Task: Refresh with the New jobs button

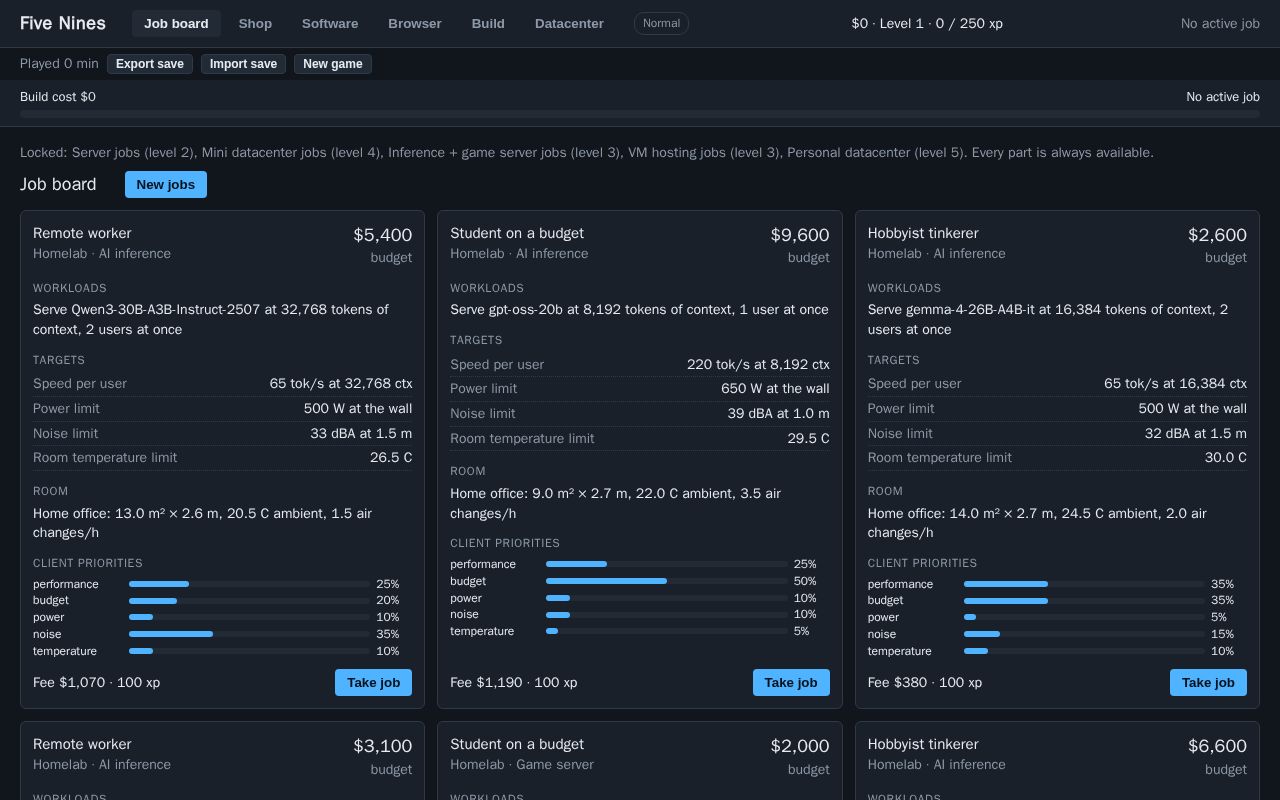Action: tap(166, 184)
